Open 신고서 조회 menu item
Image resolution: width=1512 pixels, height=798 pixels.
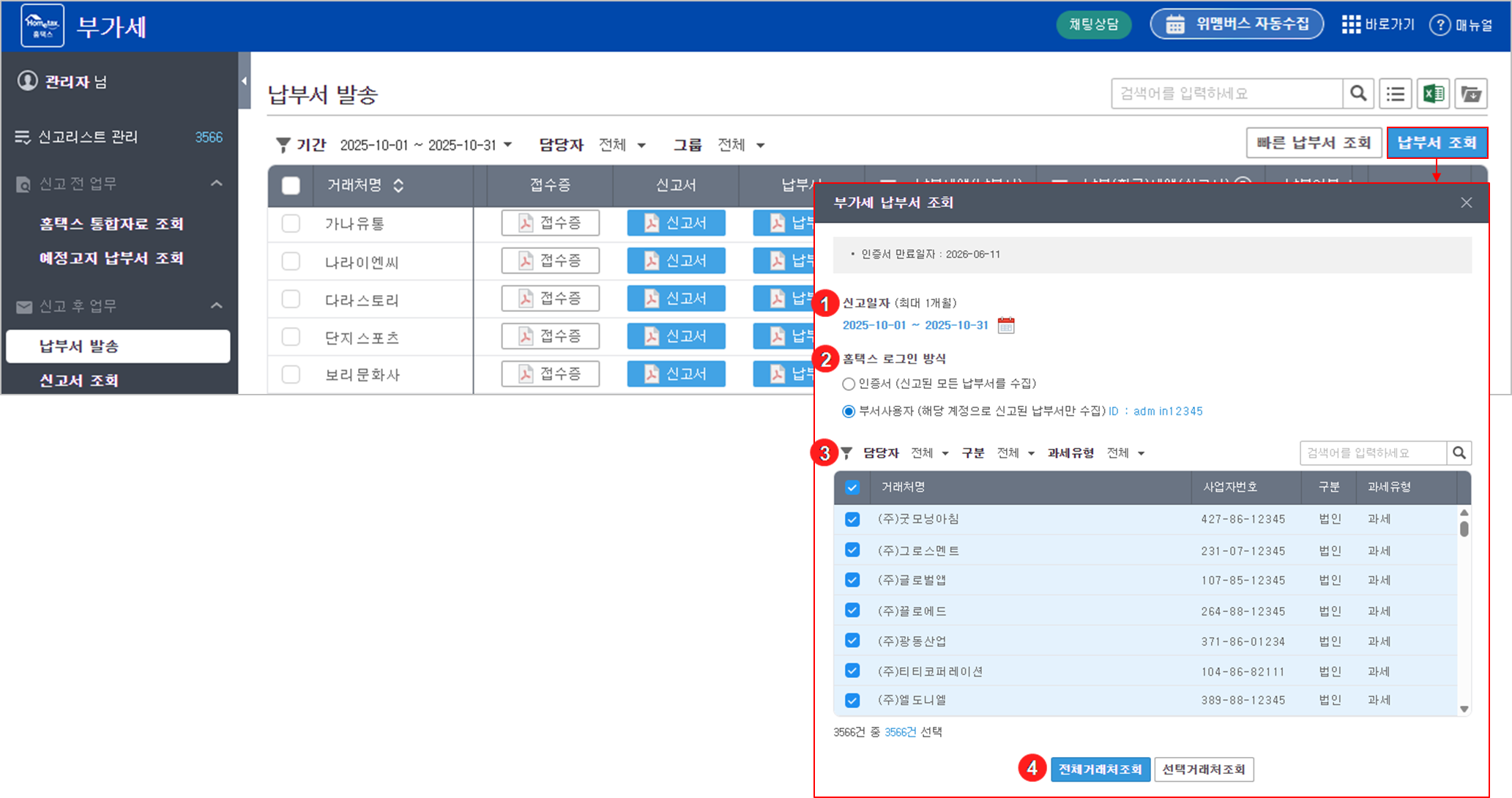pyautogui.click(x=79, y=381)
